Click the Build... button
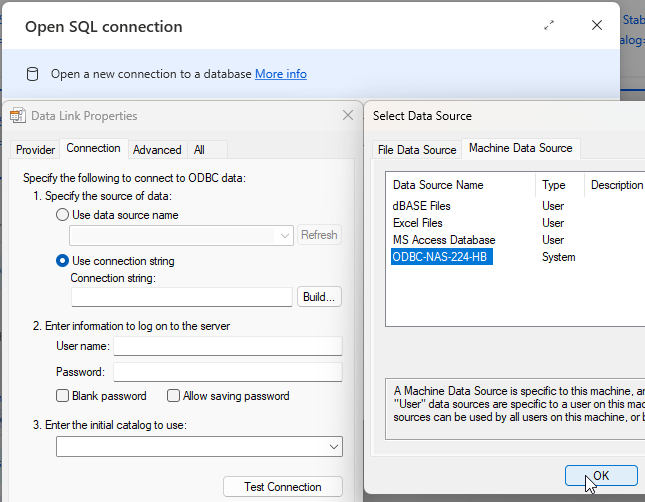 [x=319, y=297]
